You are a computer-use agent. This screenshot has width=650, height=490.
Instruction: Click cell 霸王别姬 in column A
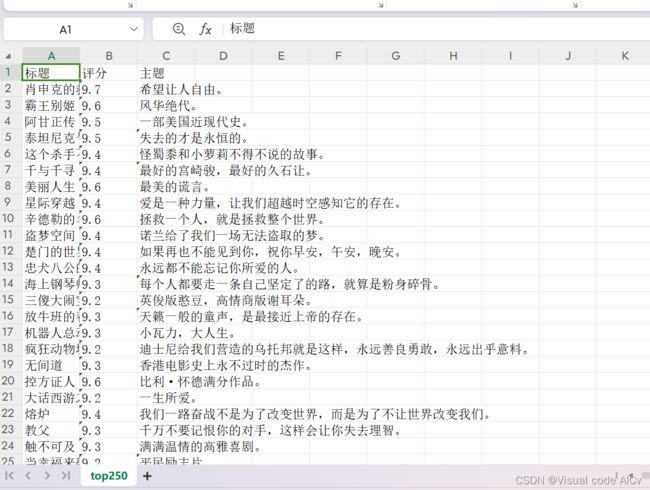[51, 105]
